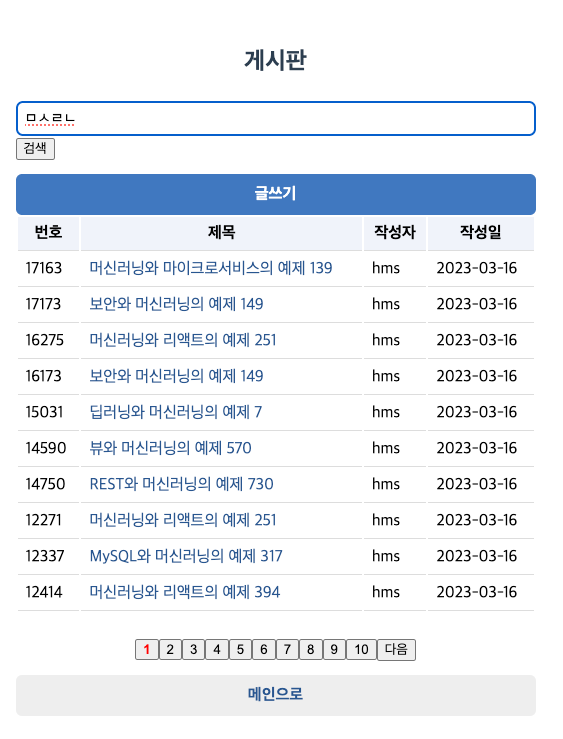Go to page 5
The height and width of the screenshot is (739, 563).
tap(240, 649)
